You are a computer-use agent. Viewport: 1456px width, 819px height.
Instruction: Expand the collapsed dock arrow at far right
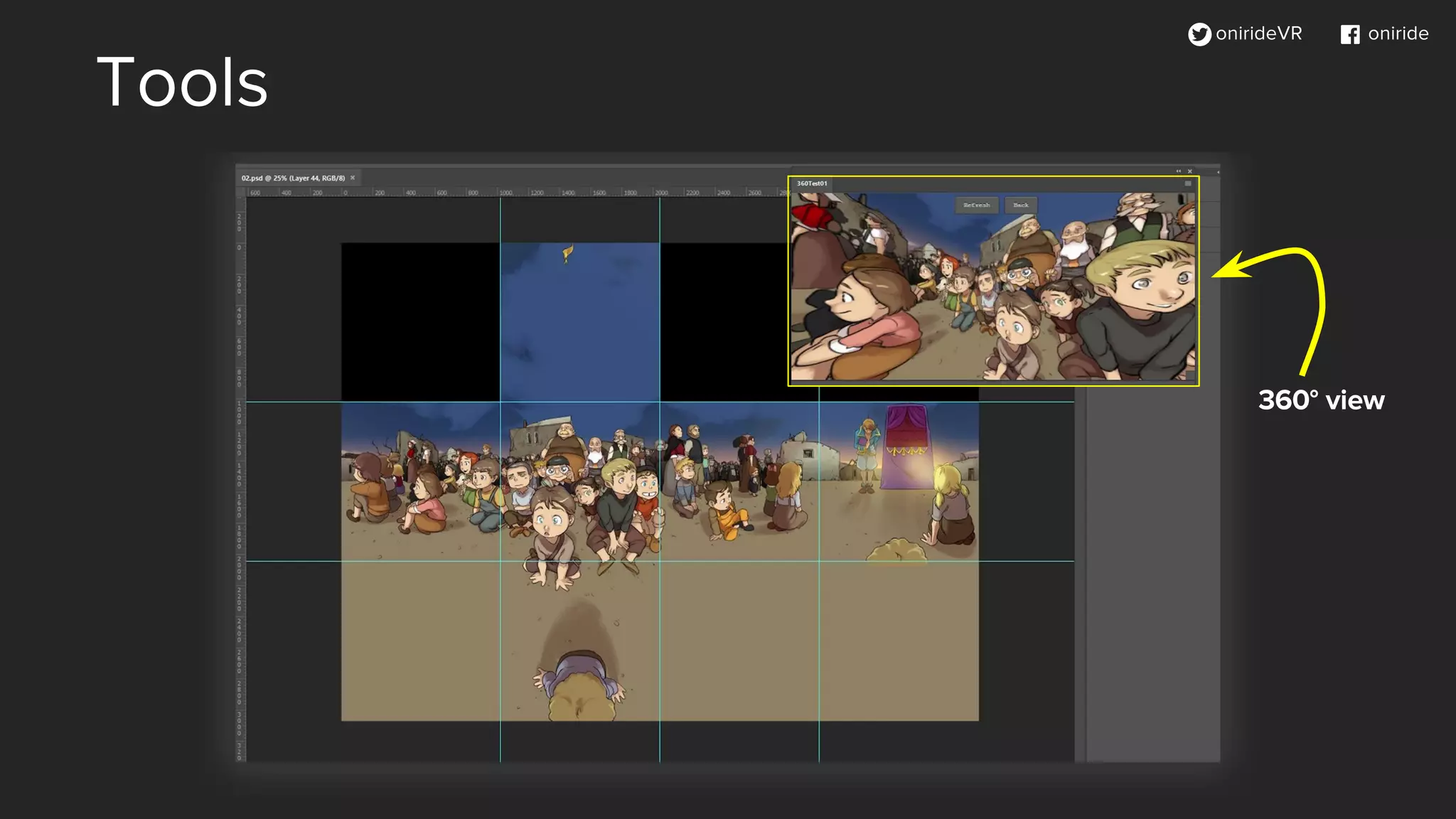click(1218, 172)
